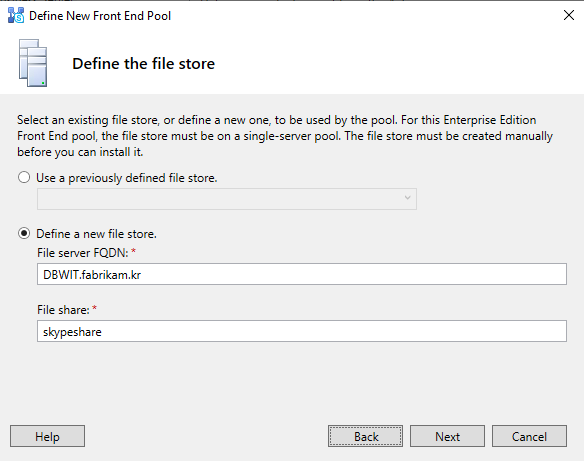Click the server pool icon beside heading

[33, 63]
